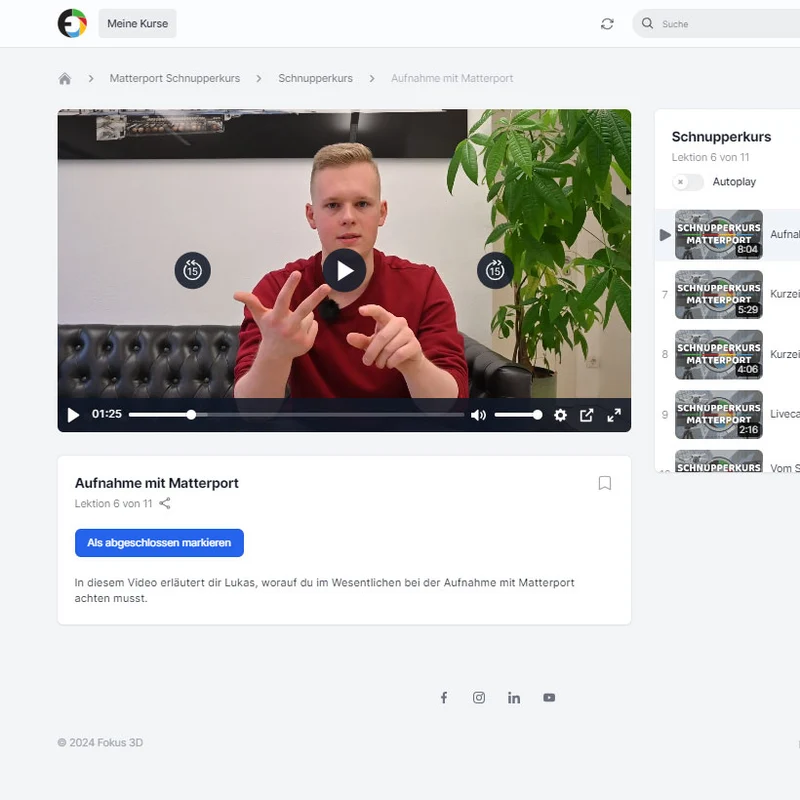
Task: Bookmark the lesson Aufnahme mit Matterport
Action: tap(605, 483)
